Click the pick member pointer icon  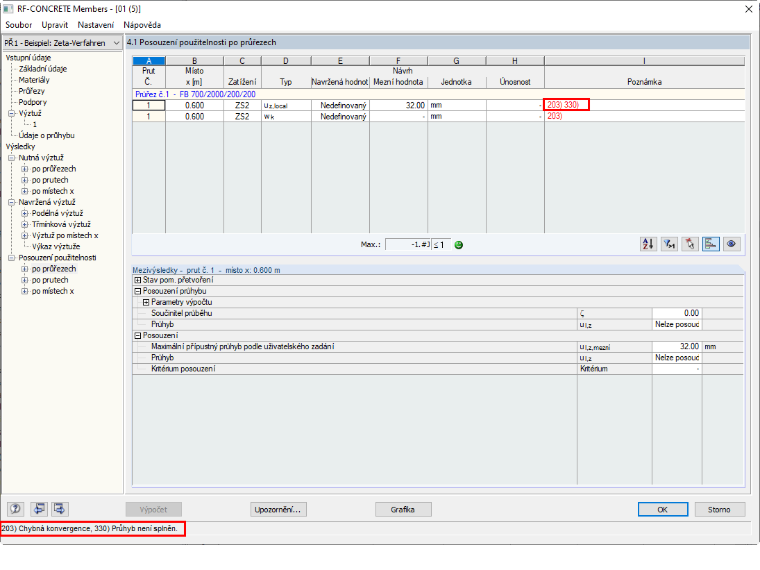point(690,244)
